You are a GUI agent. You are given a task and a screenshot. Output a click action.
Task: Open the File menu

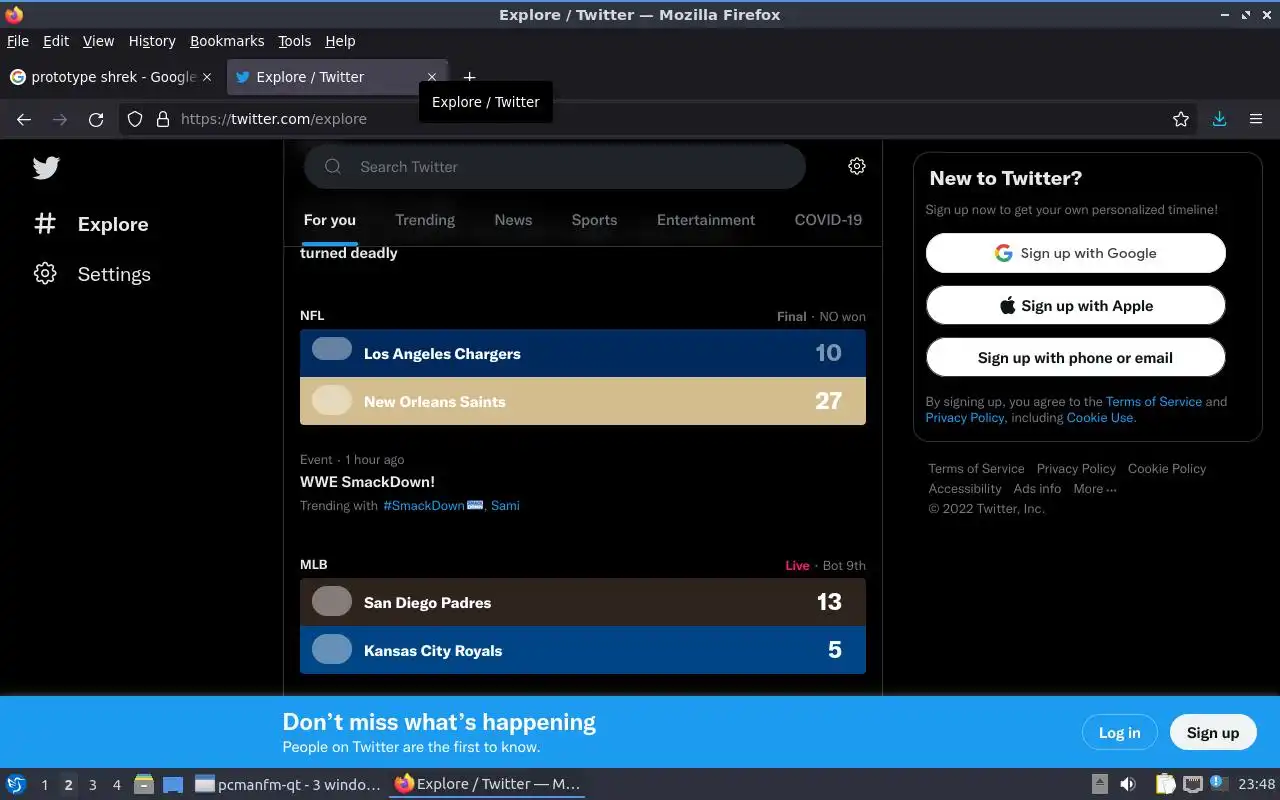point(18,41)
